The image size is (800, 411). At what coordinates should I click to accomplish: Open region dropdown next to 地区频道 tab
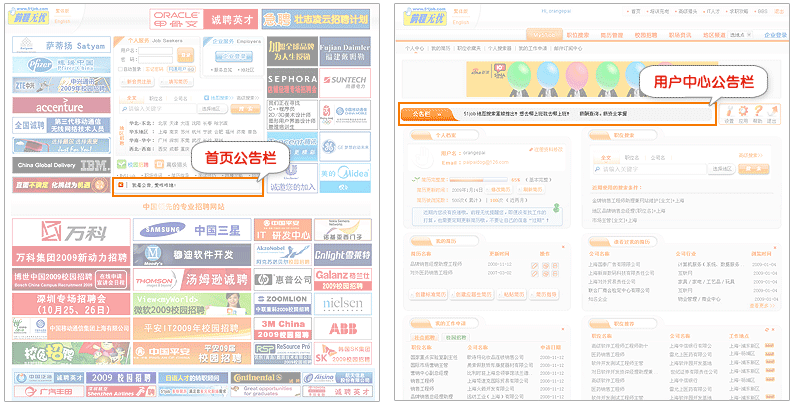740,35
